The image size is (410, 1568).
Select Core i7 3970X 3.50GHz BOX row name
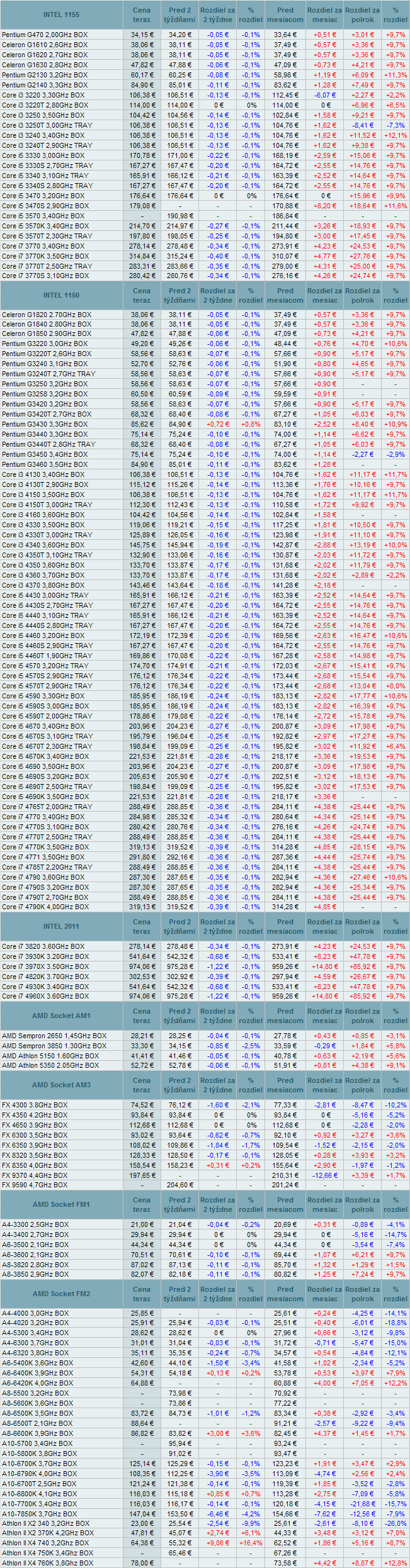[x=45, y=966]
